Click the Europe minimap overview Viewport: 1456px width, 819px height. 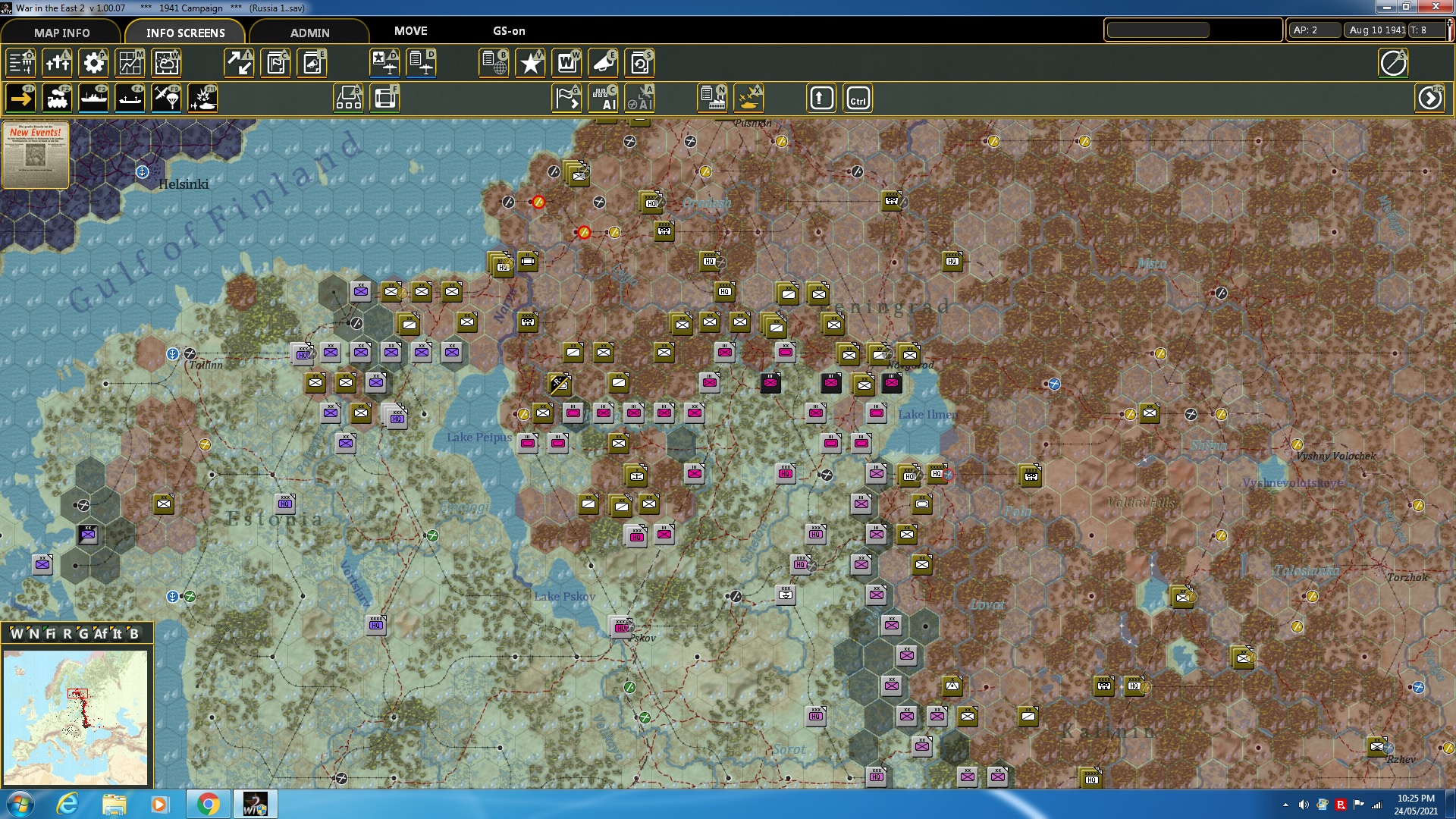75,717
